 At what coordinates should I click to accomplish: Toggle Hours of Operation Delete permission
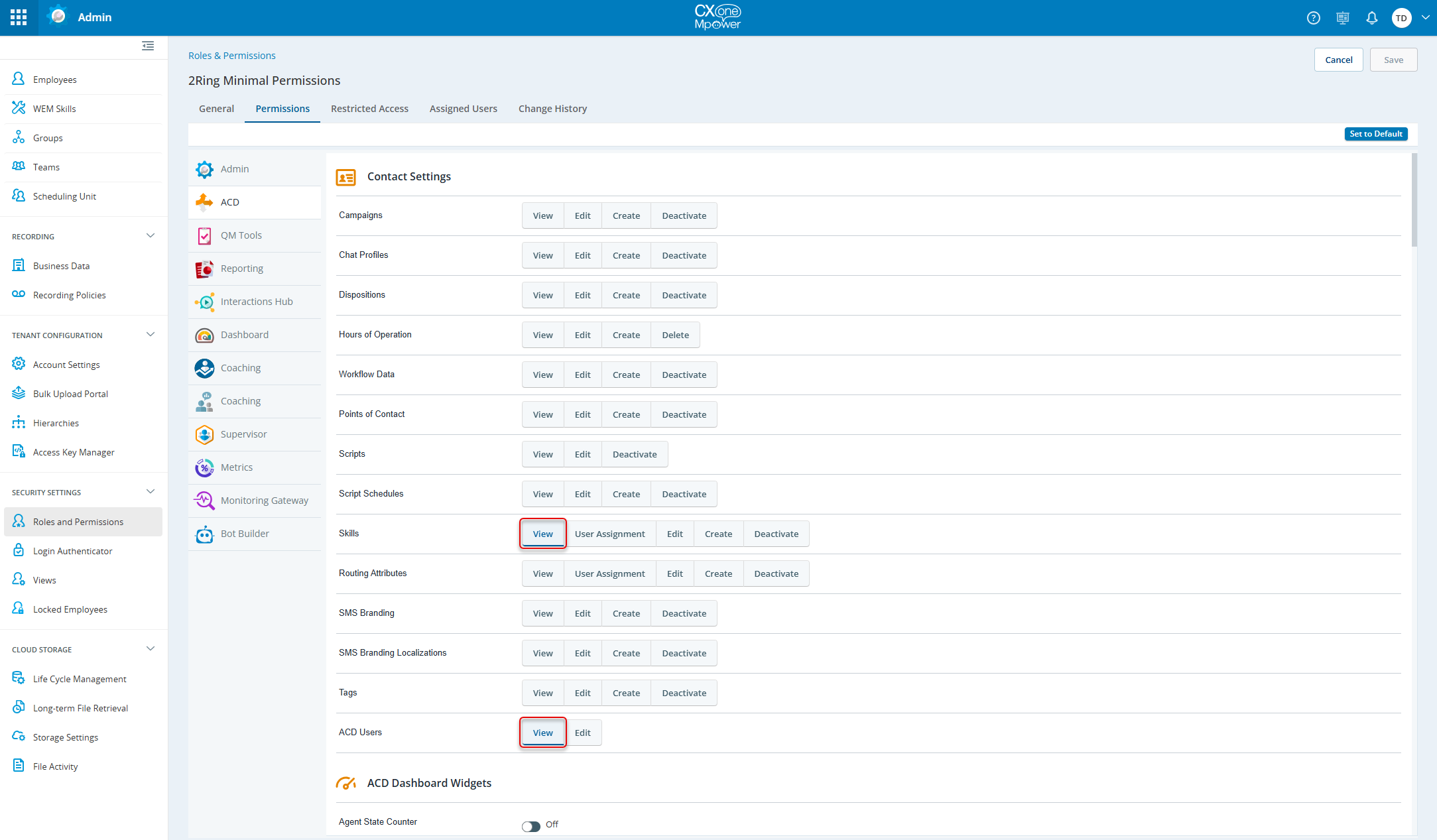click(x=675, y=335)
